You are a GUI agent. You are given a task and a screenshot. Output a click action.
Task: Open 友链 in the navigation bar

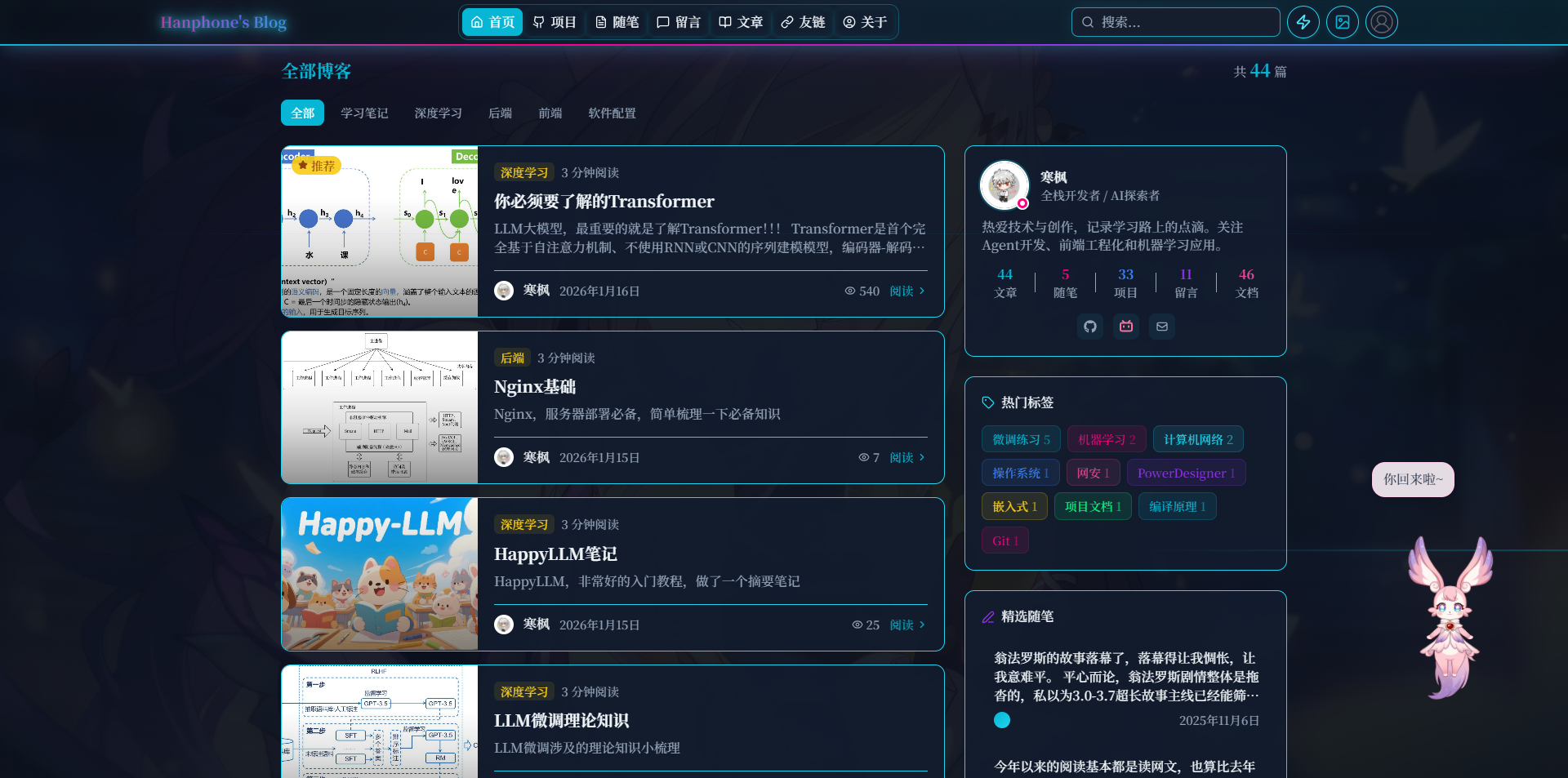(803, 22)
